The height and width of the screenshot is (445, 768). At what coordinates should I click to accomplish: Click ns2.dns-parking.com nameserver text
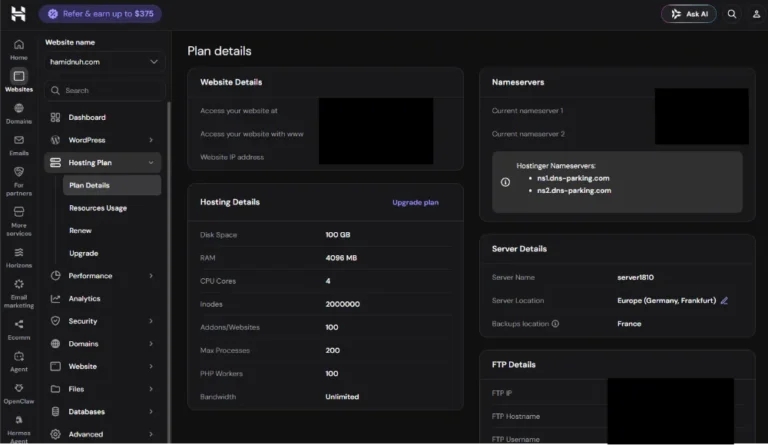pos(574,190)
